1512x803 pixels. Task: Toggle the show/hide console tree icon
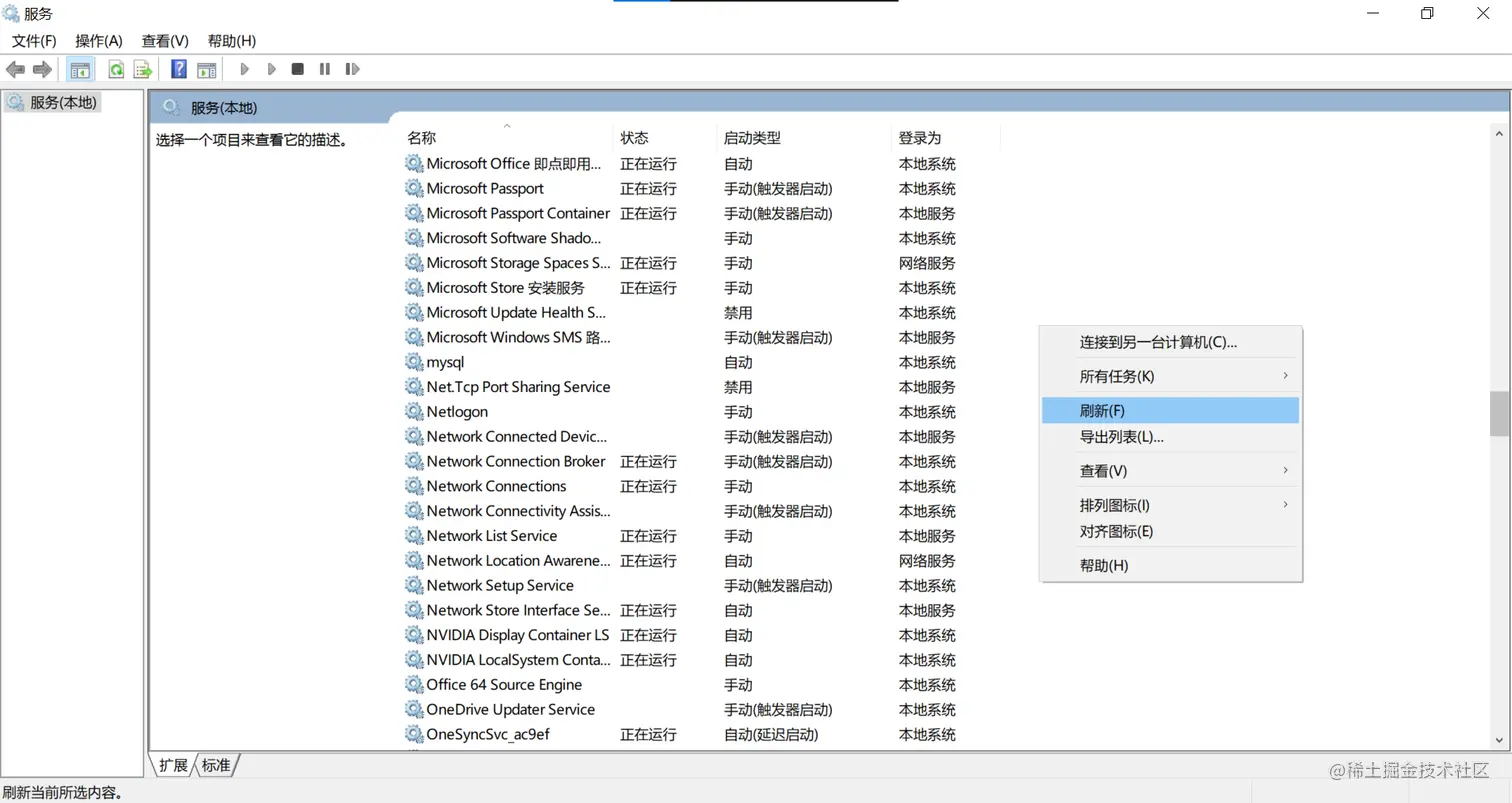pos(80,69)
